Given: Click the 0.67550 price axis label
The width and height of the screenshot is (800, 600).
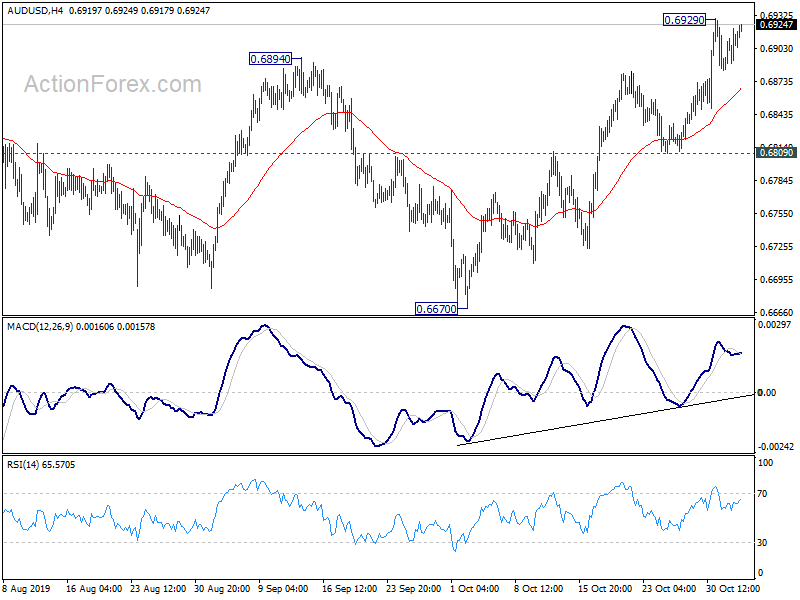Looking at the screenshot, I should [776, 214].
